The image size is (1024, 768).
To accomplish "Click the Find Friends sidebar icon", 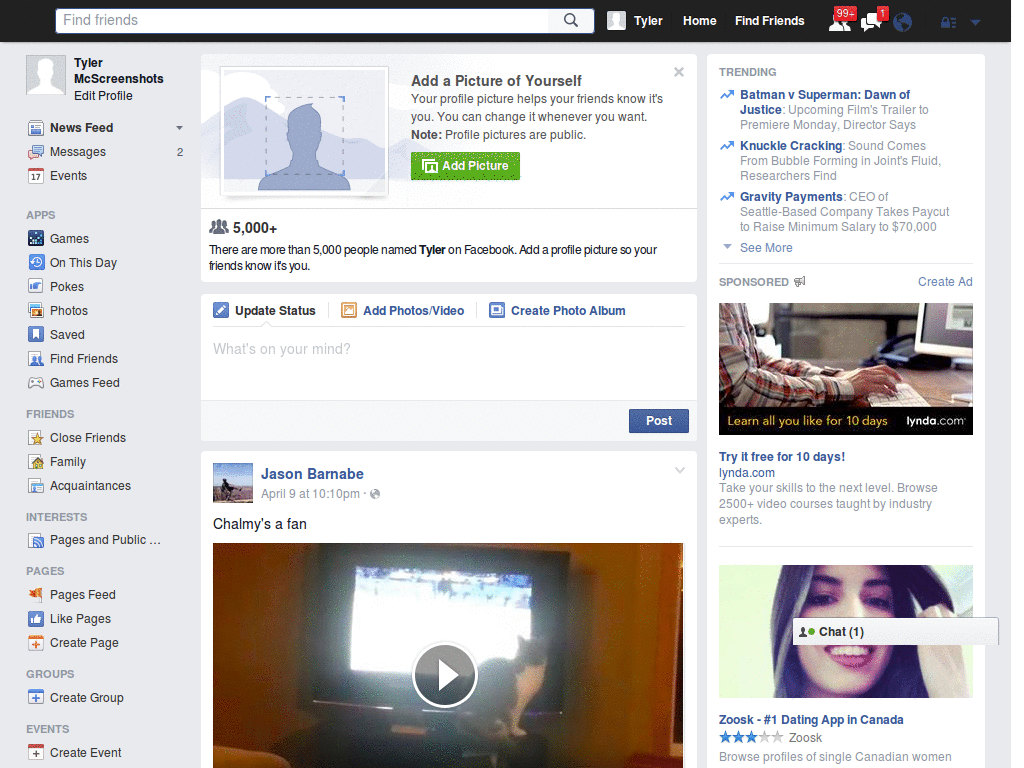I will (36, 359).
